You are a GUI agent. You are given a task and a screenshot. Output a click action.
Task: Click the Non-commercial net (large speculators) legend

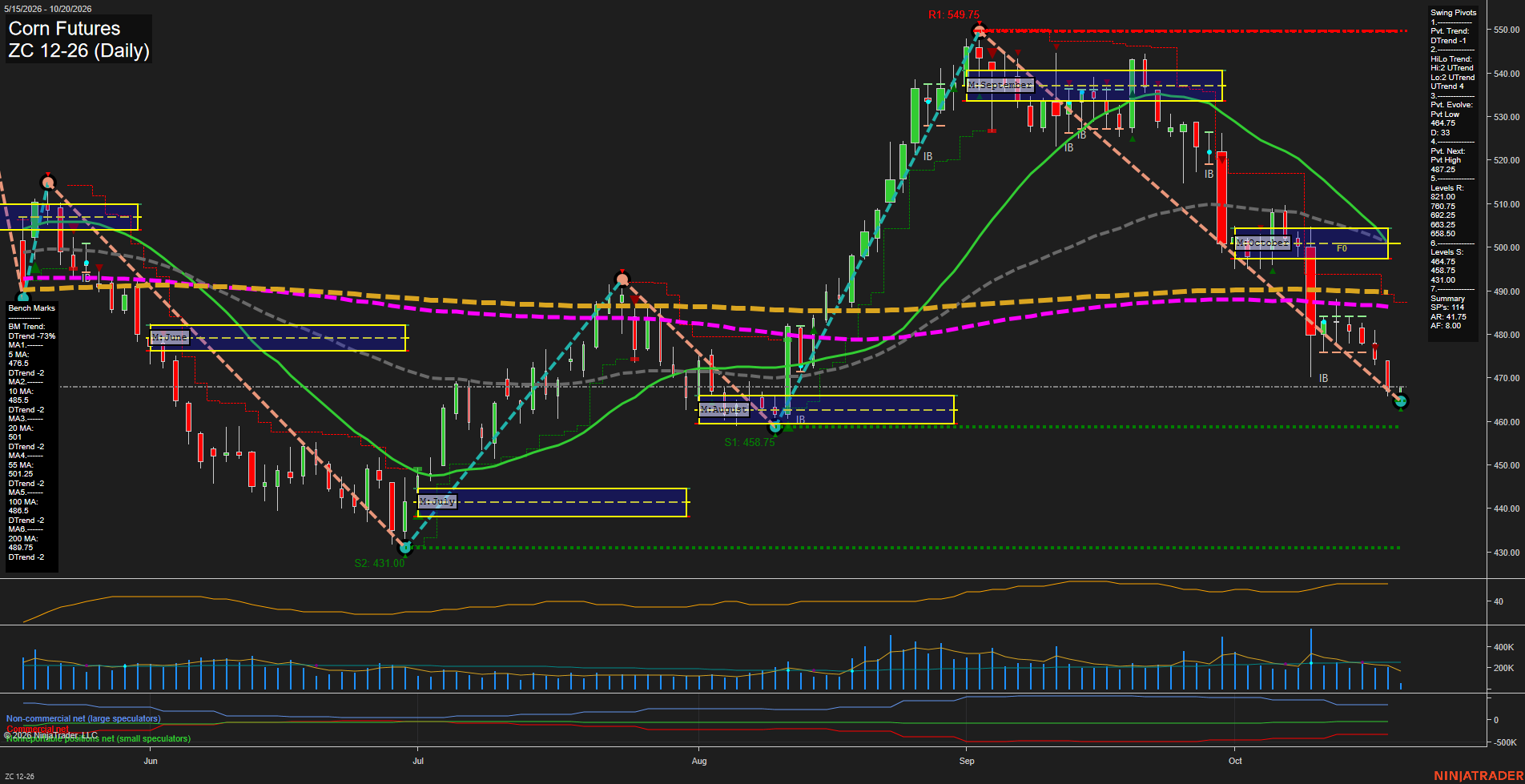[83, 719]
